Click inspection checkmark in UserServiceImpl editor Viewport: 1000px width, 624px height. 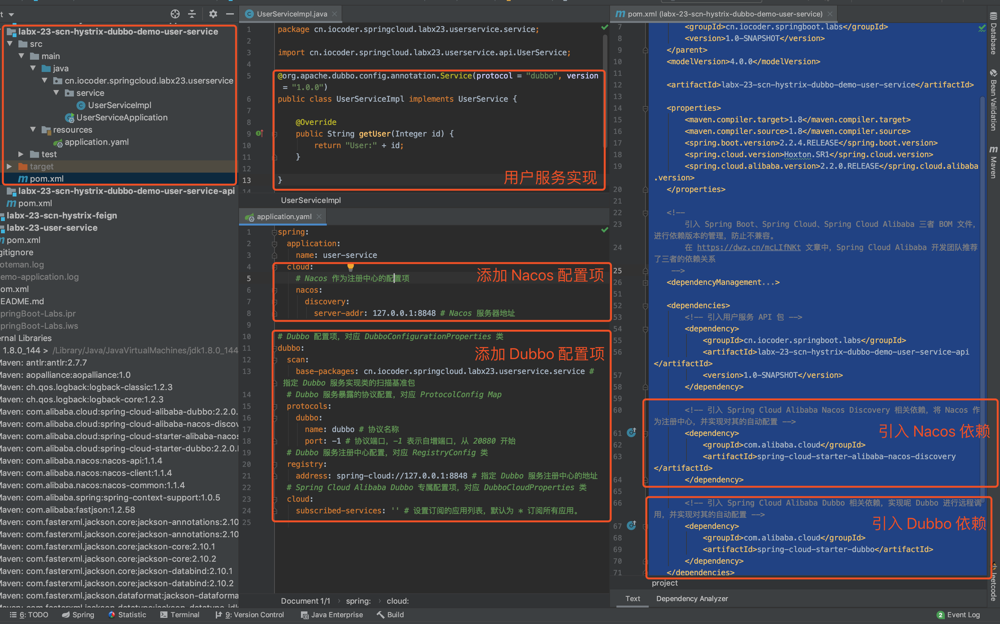point(604,27)
